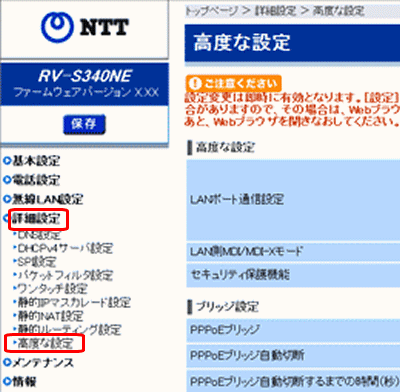Viewport: 400px width, 392px height.
Task: Click the PPPoEブリッジ row label
Action: (x=225, y=330)
